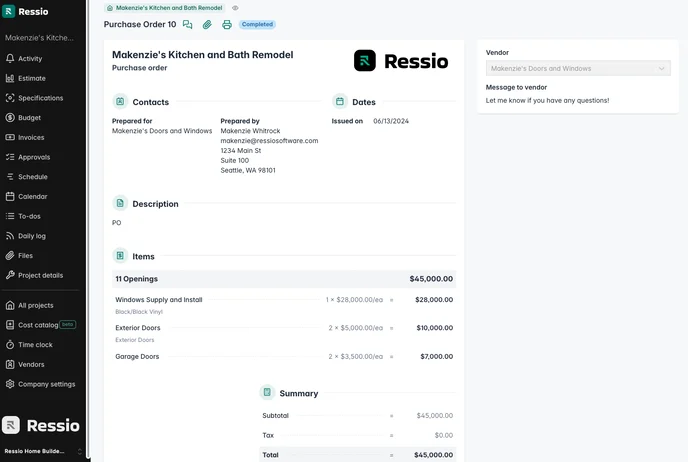Click the 11 Openings group header row
The height and width of the screenshot is (462, 688).
pos(284,279)
